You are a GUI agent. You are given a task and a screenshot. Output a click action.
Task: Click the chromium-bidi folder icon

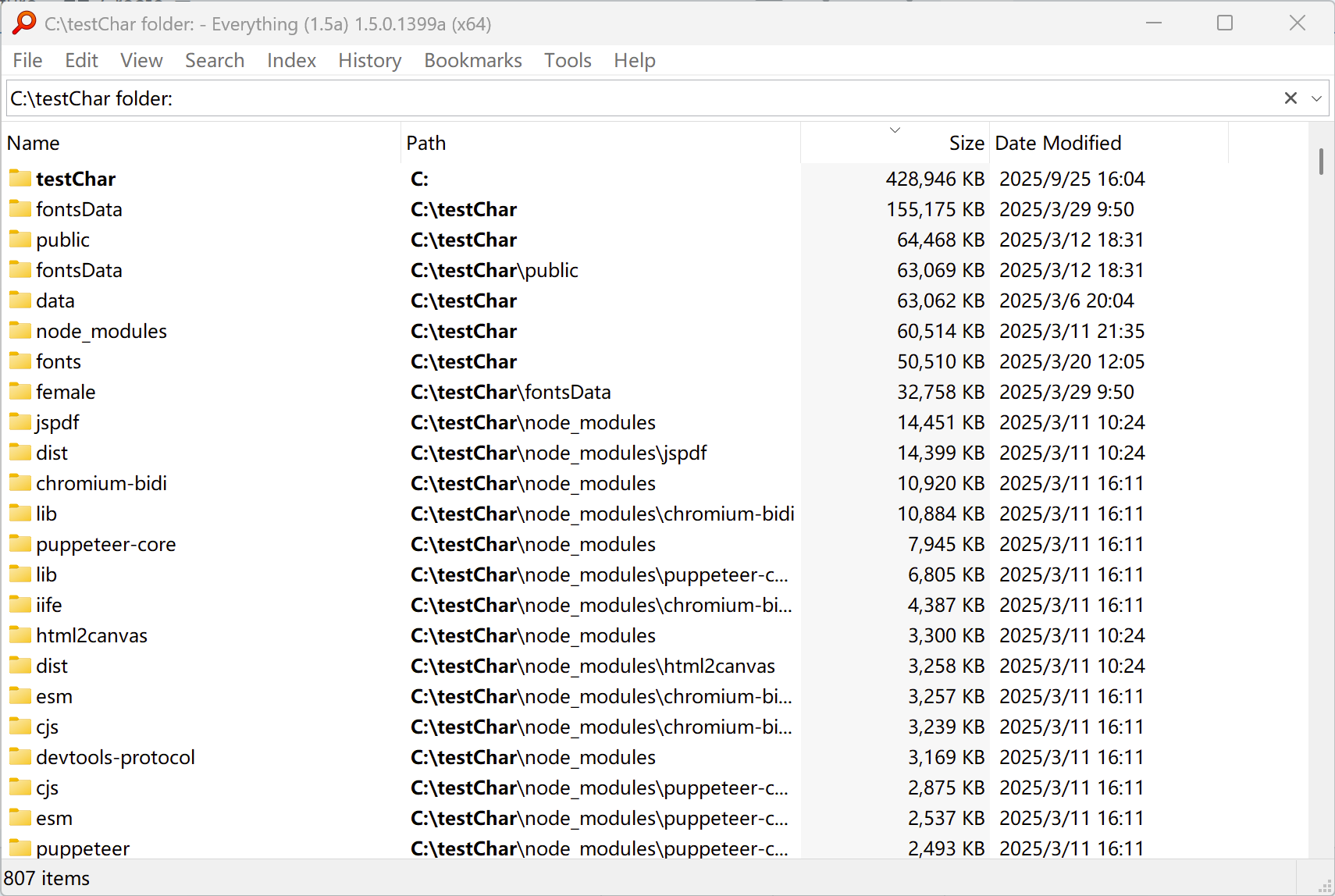pyautogui.click(x=20, y=483)
